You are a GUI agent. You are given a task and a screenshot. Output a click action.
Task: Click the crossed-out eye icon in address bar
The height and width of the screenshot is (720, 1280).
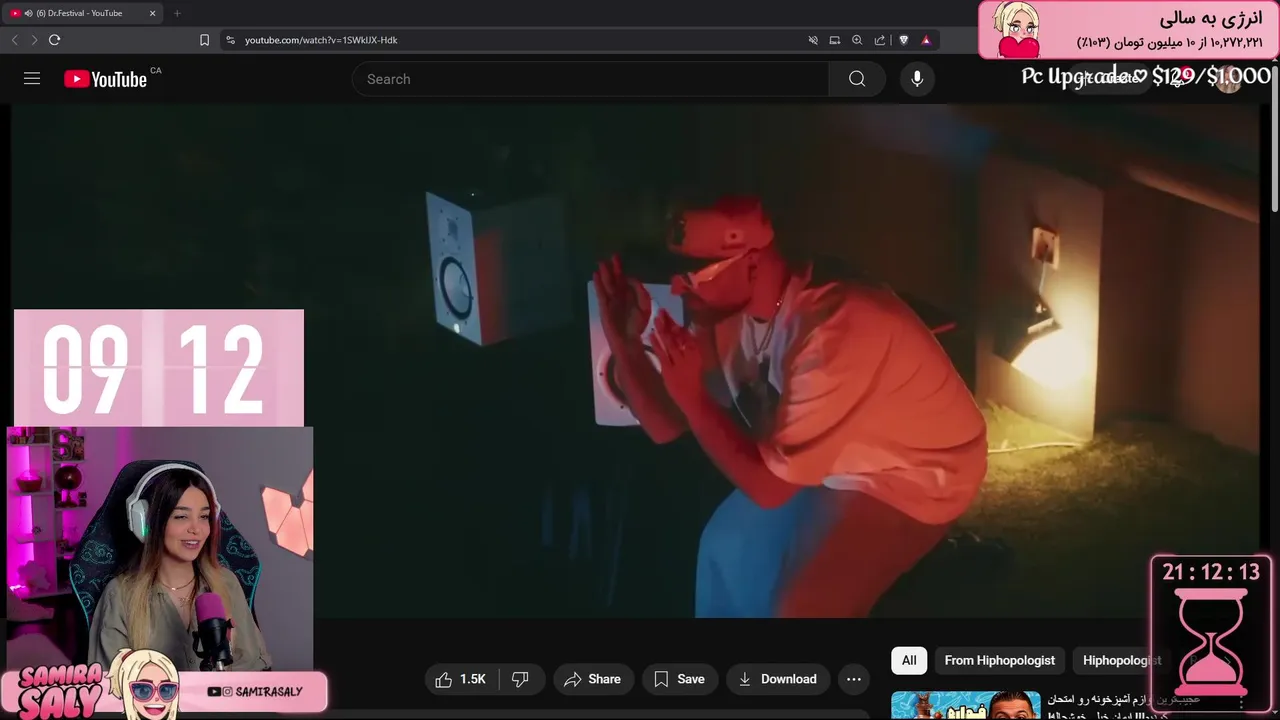click(813, 40)
